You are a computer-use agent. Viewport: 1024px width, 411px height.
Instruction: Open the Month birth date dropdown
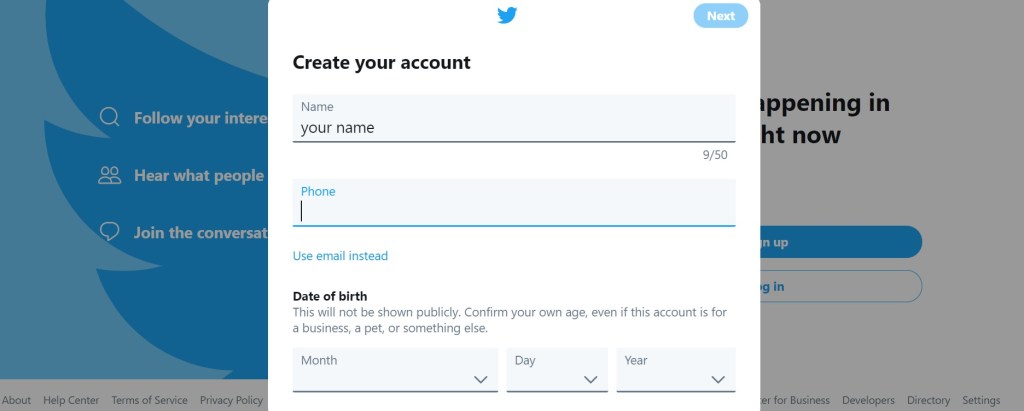[x=395, y=370]
